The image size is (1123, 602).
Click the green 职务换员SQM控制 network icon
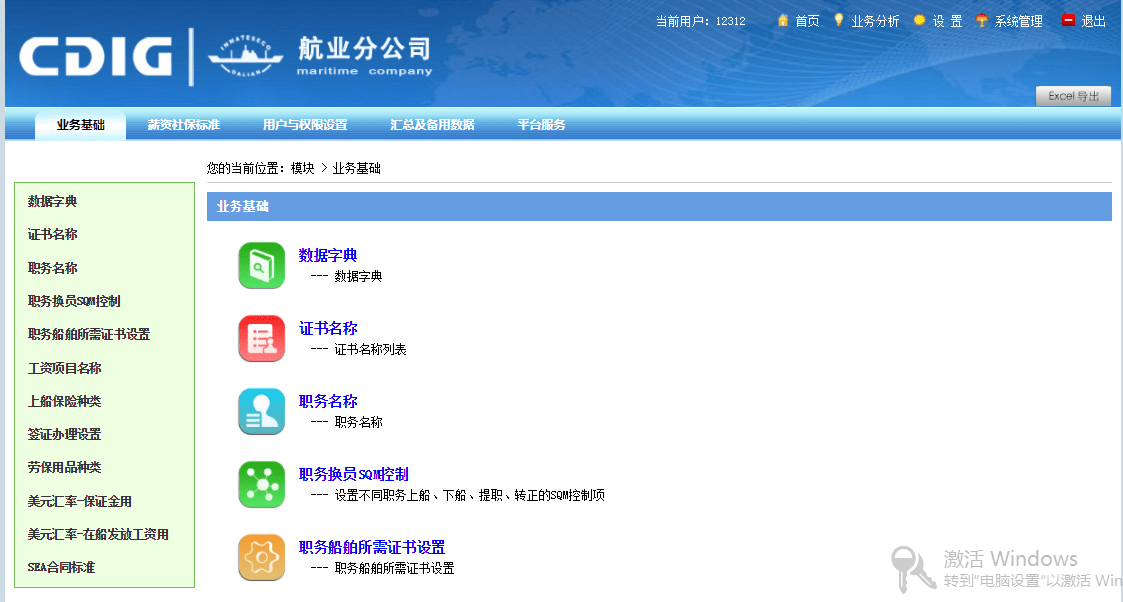coord(261,485)
